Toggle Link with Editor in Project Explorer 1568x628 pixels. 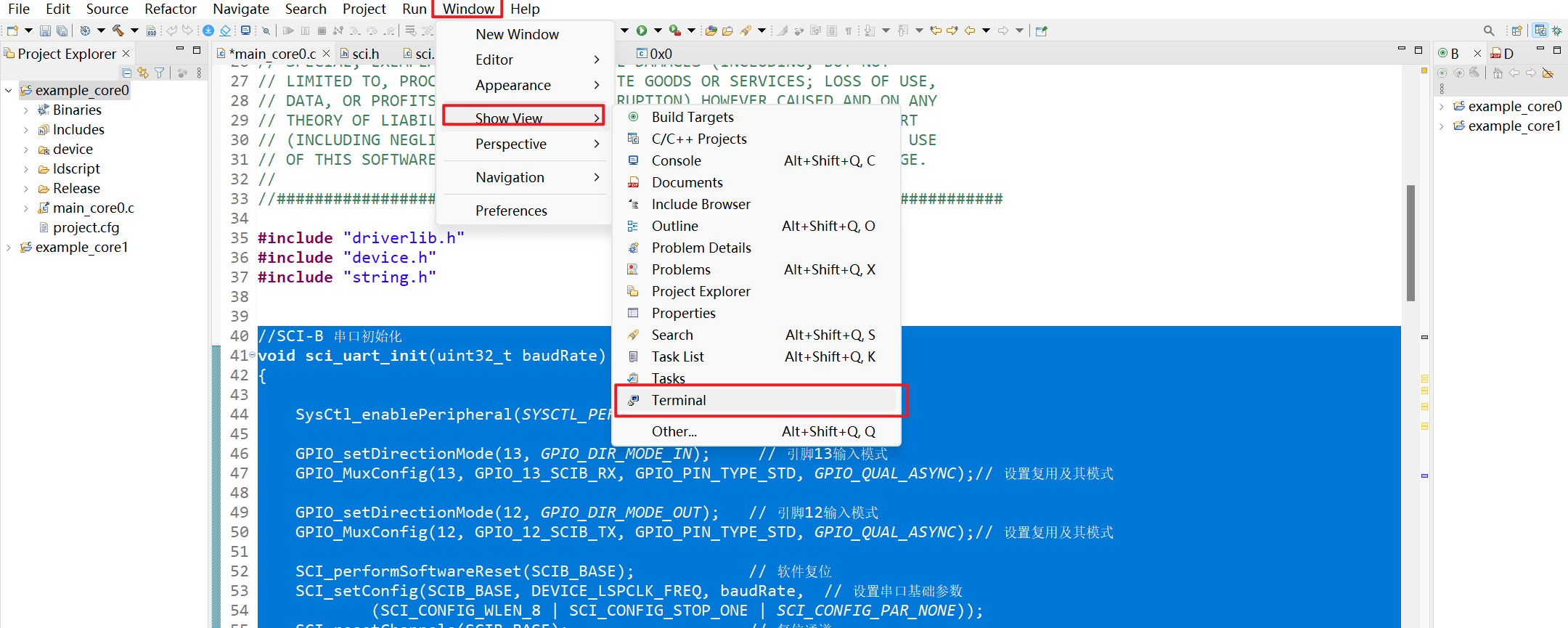[143, 73]
